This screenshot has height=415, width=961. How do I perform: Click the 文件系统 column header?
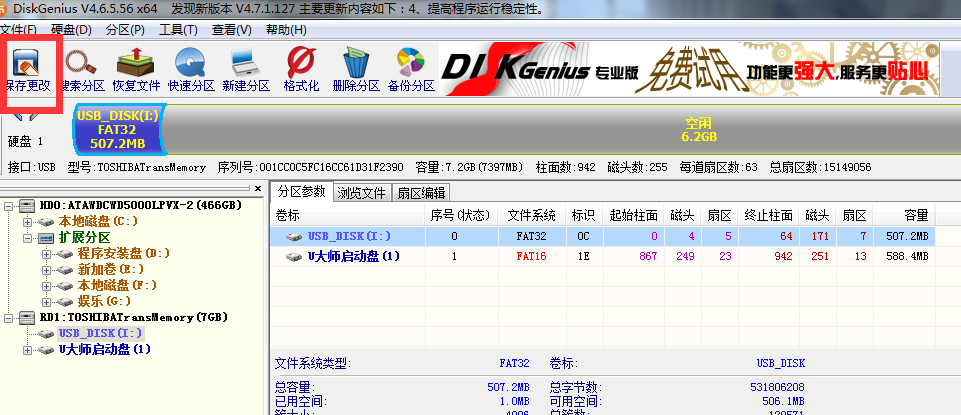531,215
